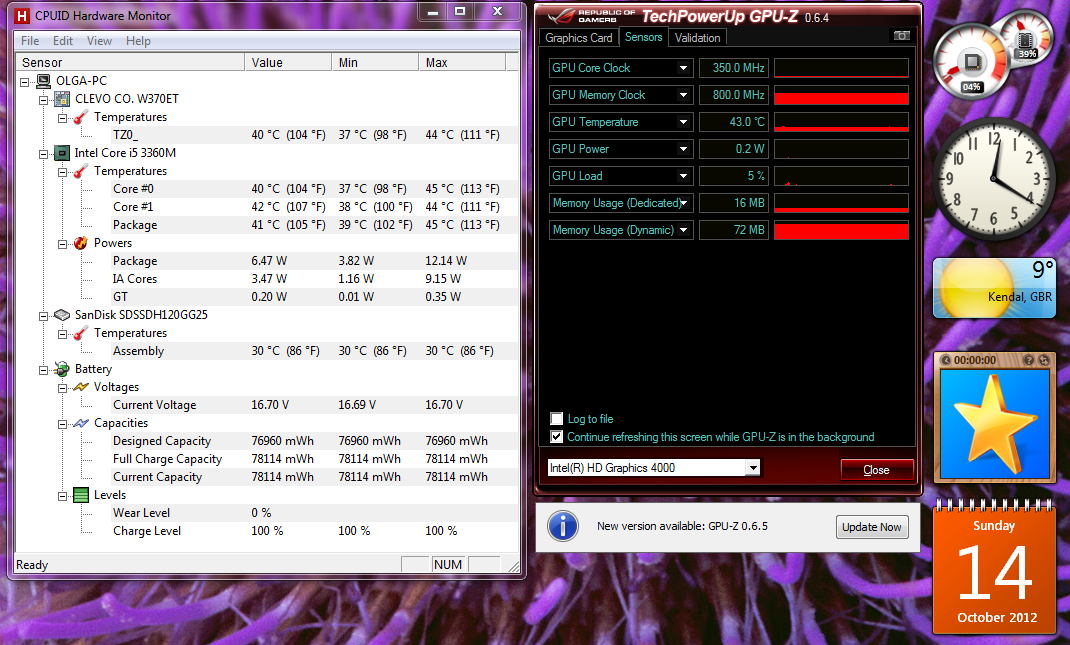Screen dimensions: 1070x645
Task: Collapse the Intel Core i5 3360M node
Action: point(44,154)
